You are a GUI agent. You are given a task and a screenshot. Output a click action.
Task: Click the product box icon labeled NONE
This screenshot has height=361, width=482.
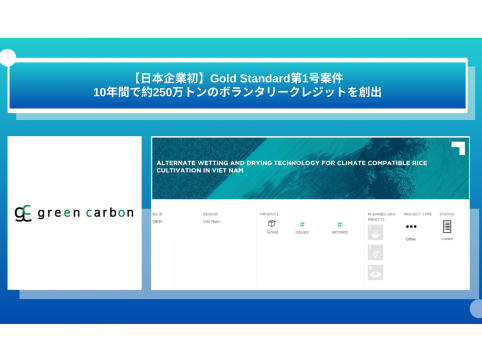pyautogui.click(x=272, y=224)
